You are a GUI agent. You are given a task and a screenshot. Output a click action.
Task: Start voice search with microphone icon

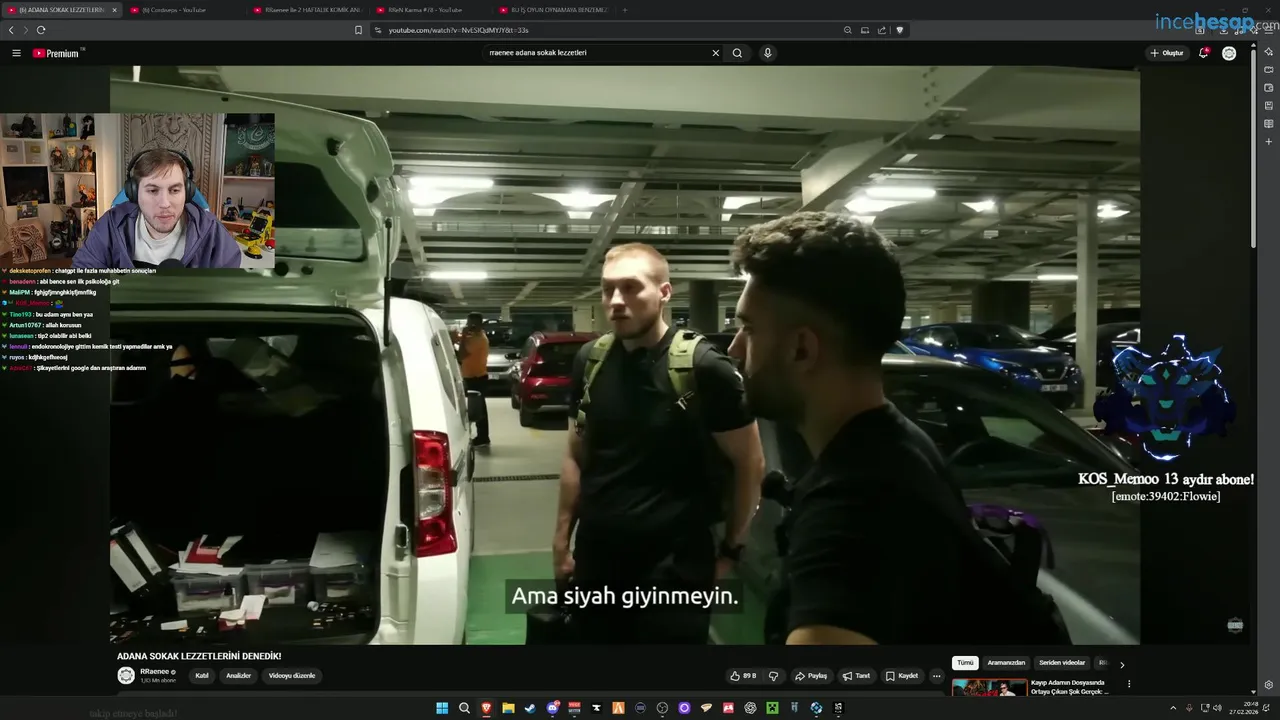(767, 53)
